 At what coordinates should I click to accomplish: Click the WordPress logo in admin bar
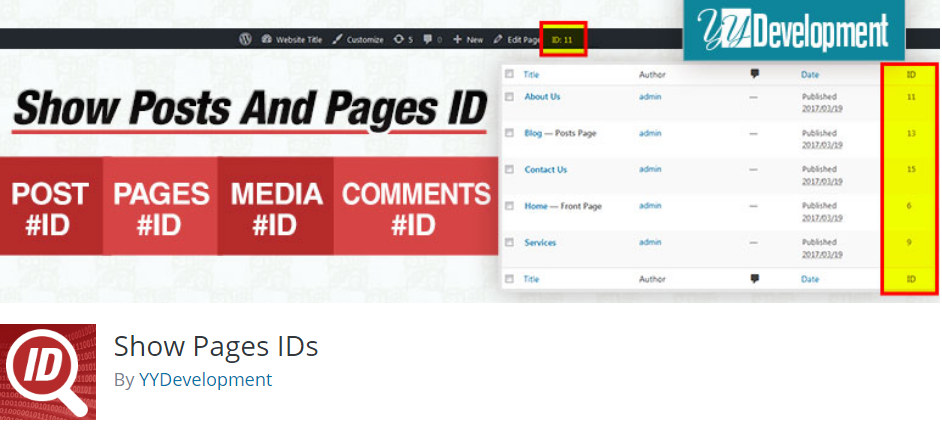245,40
